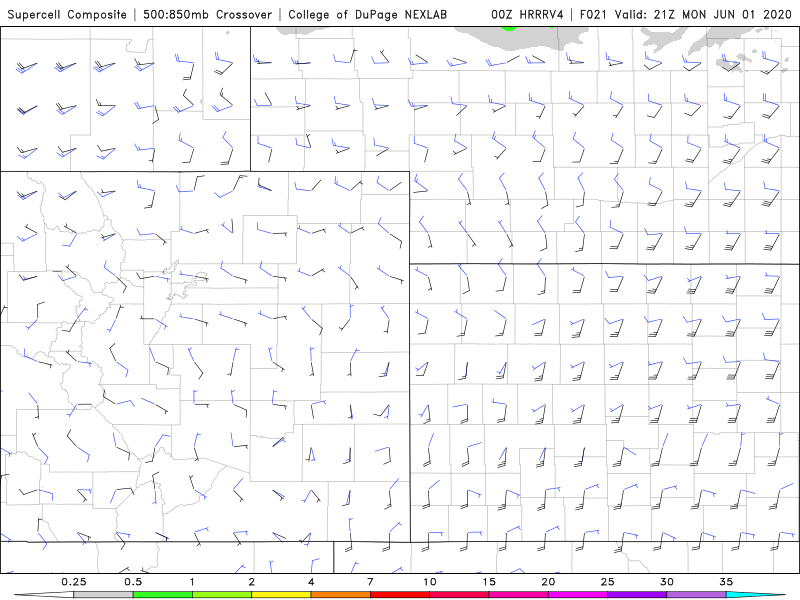
Task: Click the bright green 0.5–1 colorbar segment
Action: pyautogui.click(x=163, y=595)
